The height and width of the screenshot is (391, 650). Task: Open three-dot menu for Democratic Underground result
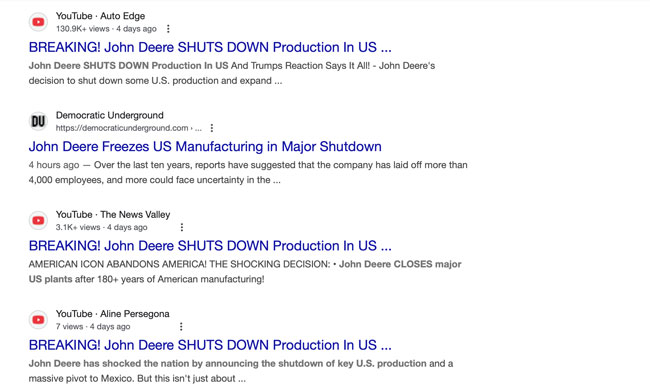(x=211, y=128)
